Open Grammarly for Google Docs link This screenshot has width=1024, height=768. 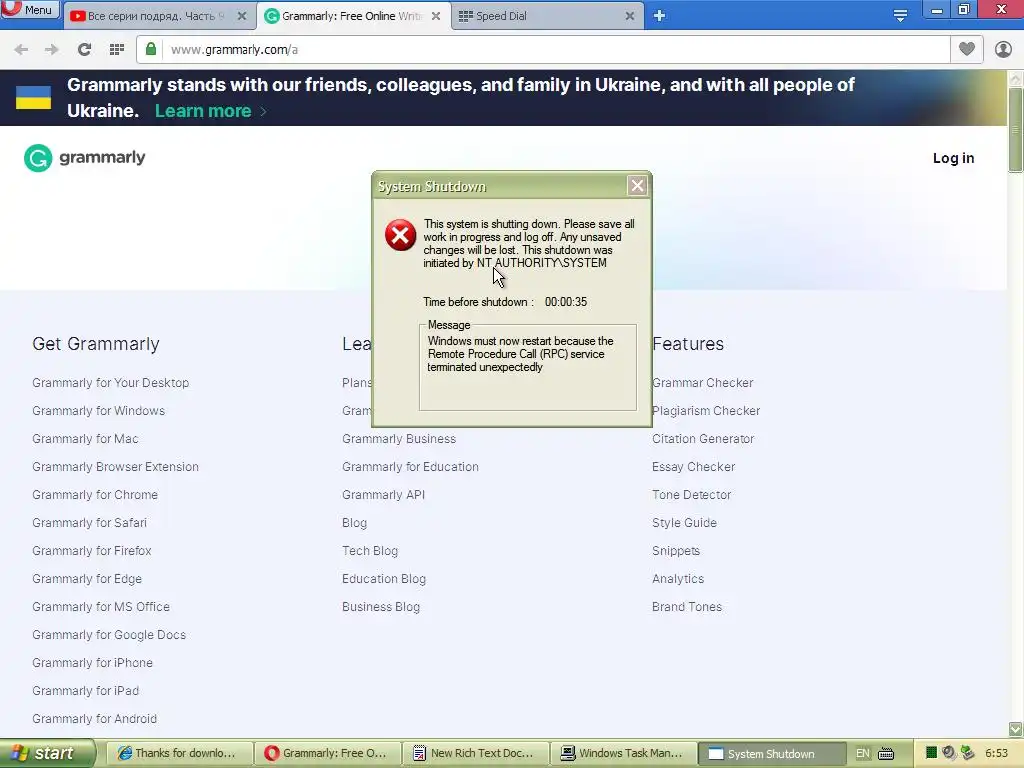click(109, 635)
